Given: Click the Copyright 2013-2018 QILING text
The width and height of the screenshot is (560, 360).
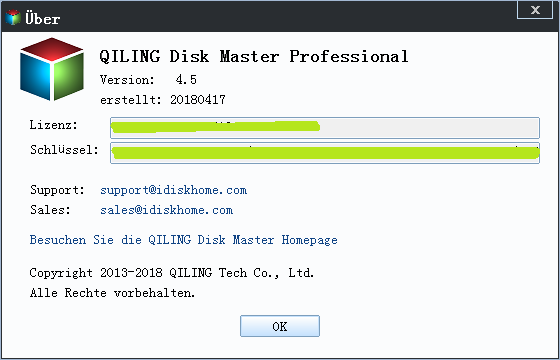Looking at the screenshot, I should [172, 273].
